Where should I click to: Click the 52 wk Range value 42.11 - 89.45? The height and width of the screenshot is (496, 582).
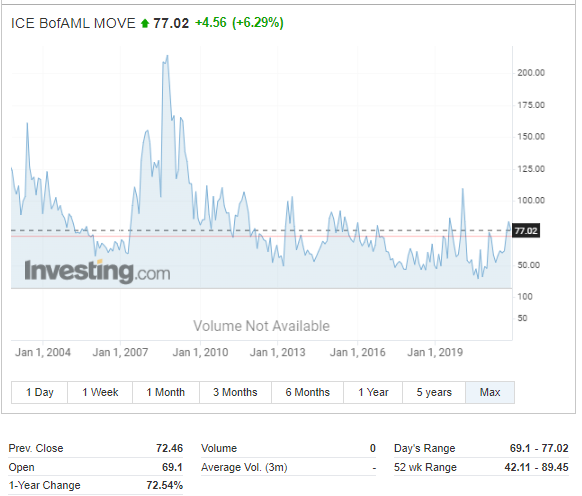point(536,467)
